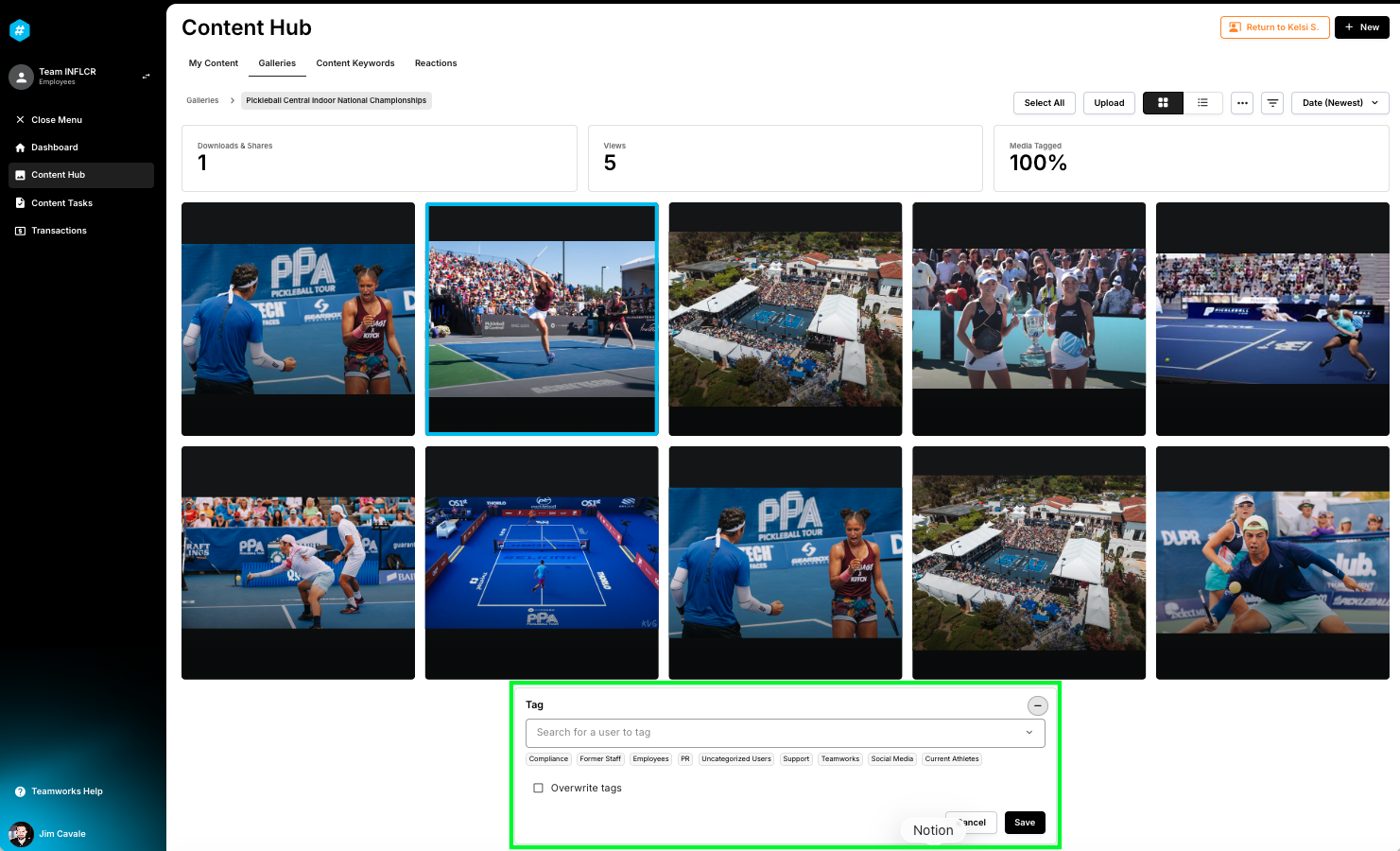
Task: Open the three-dot more options menu
Action: point(1242,103)
